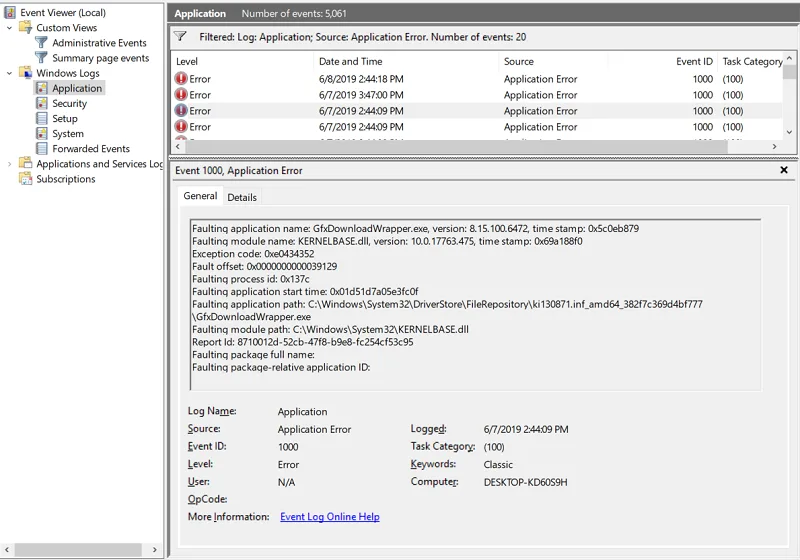Select event dated 6/8/2019 2:44:18 PM

(x=477, y=79)
